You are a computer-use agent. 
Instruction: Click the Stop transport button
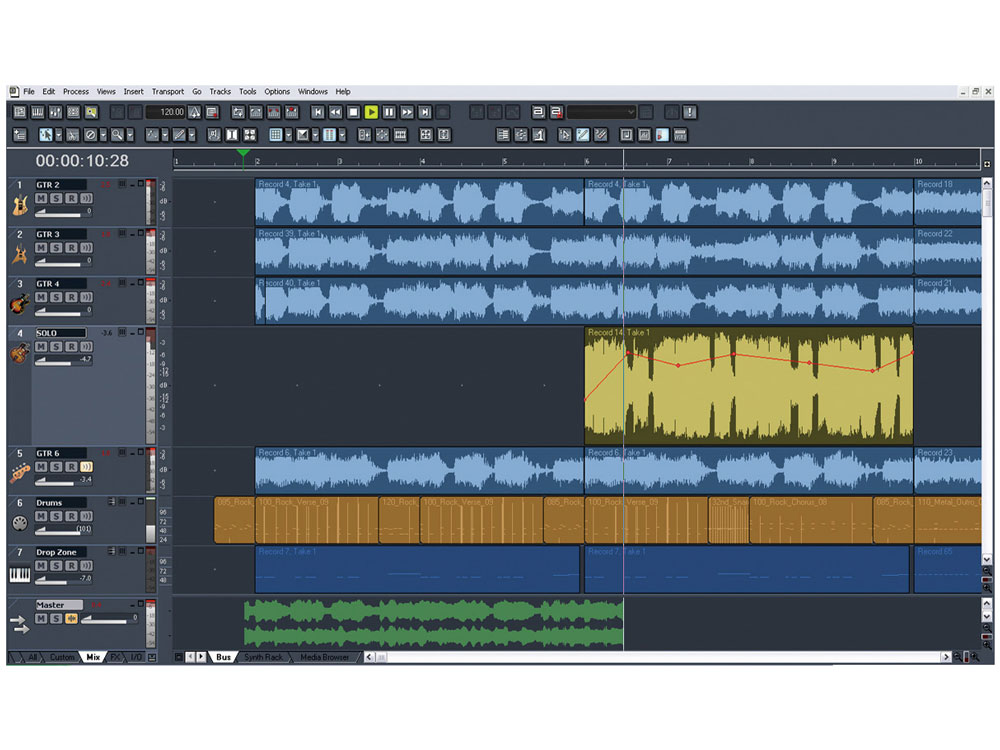click(353, 113)
